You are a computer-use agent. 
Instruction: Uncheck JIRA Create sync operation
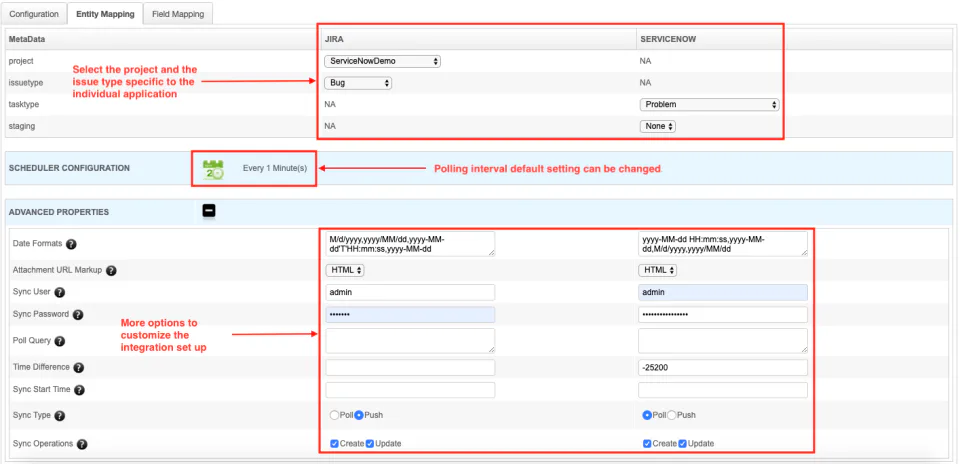coord(334,443)
